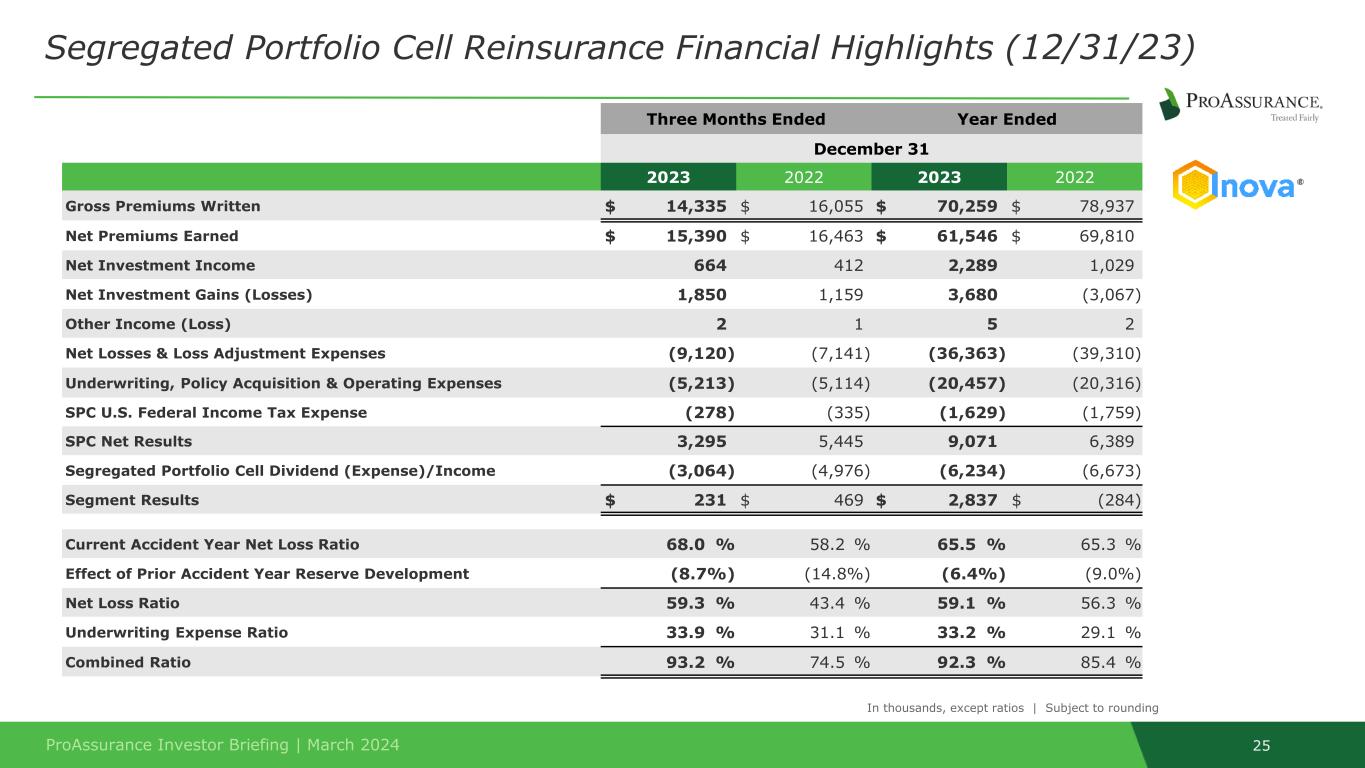Click the Net Investment Income row label
1365x768 pixels.
[x=160, y=266]
